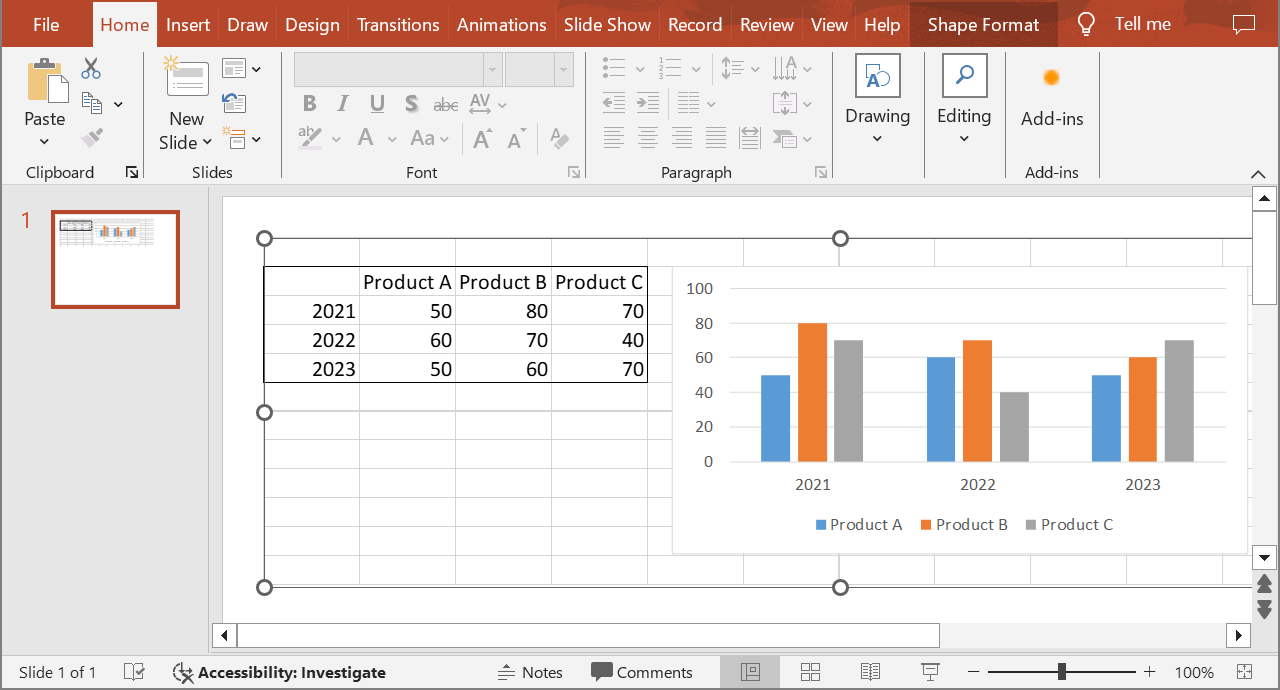1280x690 pixels.
Task: Click the Paste clipboard icon
Action: tap(45, 80)
